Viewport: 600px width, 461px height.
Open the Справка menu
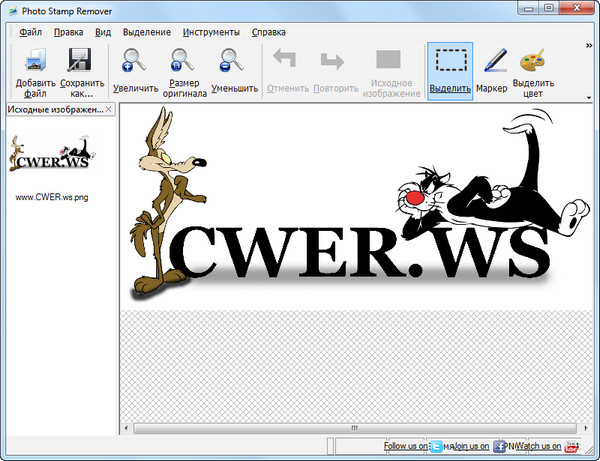[x=269, y=32]
